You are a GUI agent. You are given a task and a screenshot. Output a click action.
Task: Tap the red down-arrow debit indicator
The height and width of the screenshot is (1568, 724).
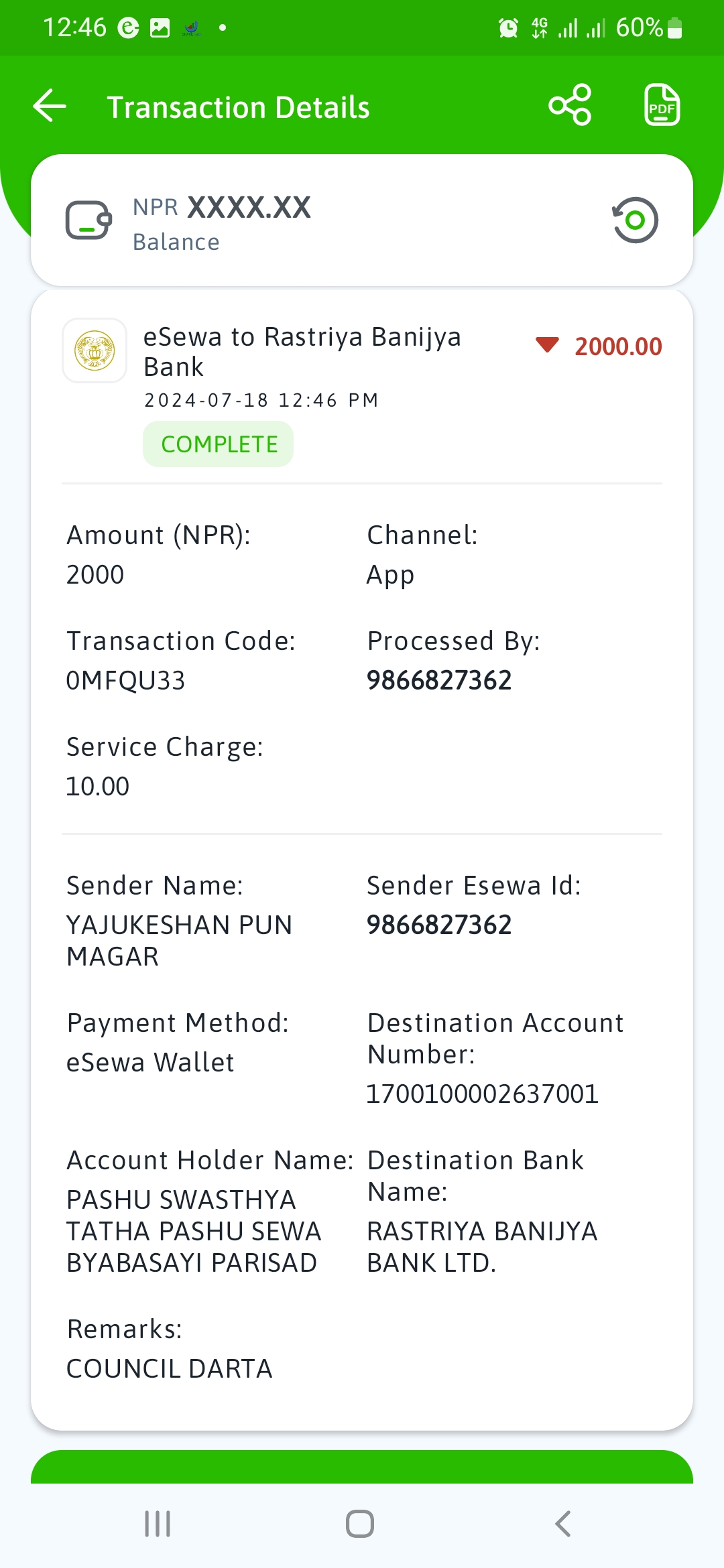coord(547,345)
